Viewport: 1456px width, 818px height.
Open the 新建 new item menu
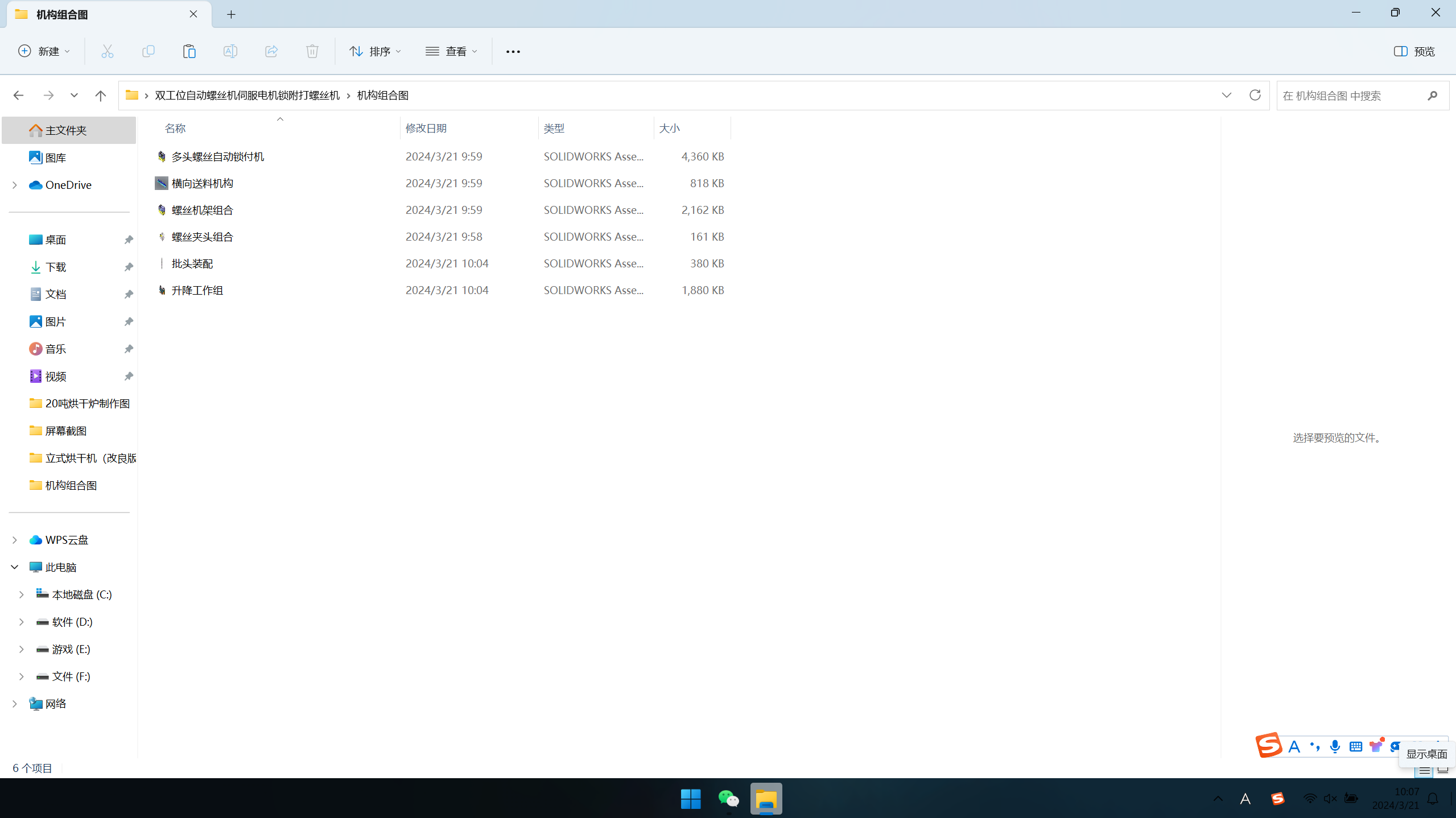(x=44, y=51)
